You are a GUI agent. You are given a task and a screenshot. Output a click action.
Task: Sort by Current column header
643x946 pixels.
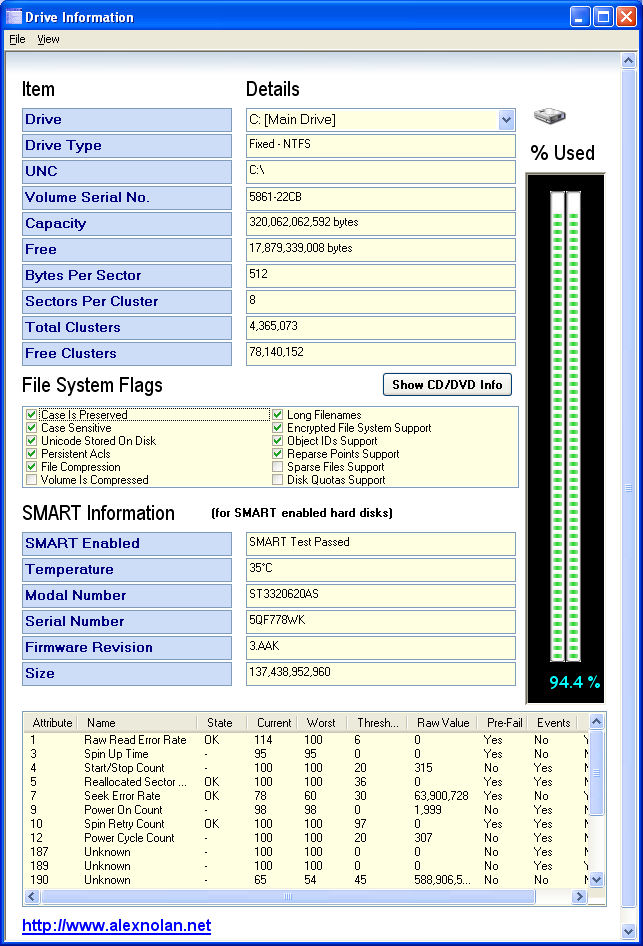pos(272,723)
